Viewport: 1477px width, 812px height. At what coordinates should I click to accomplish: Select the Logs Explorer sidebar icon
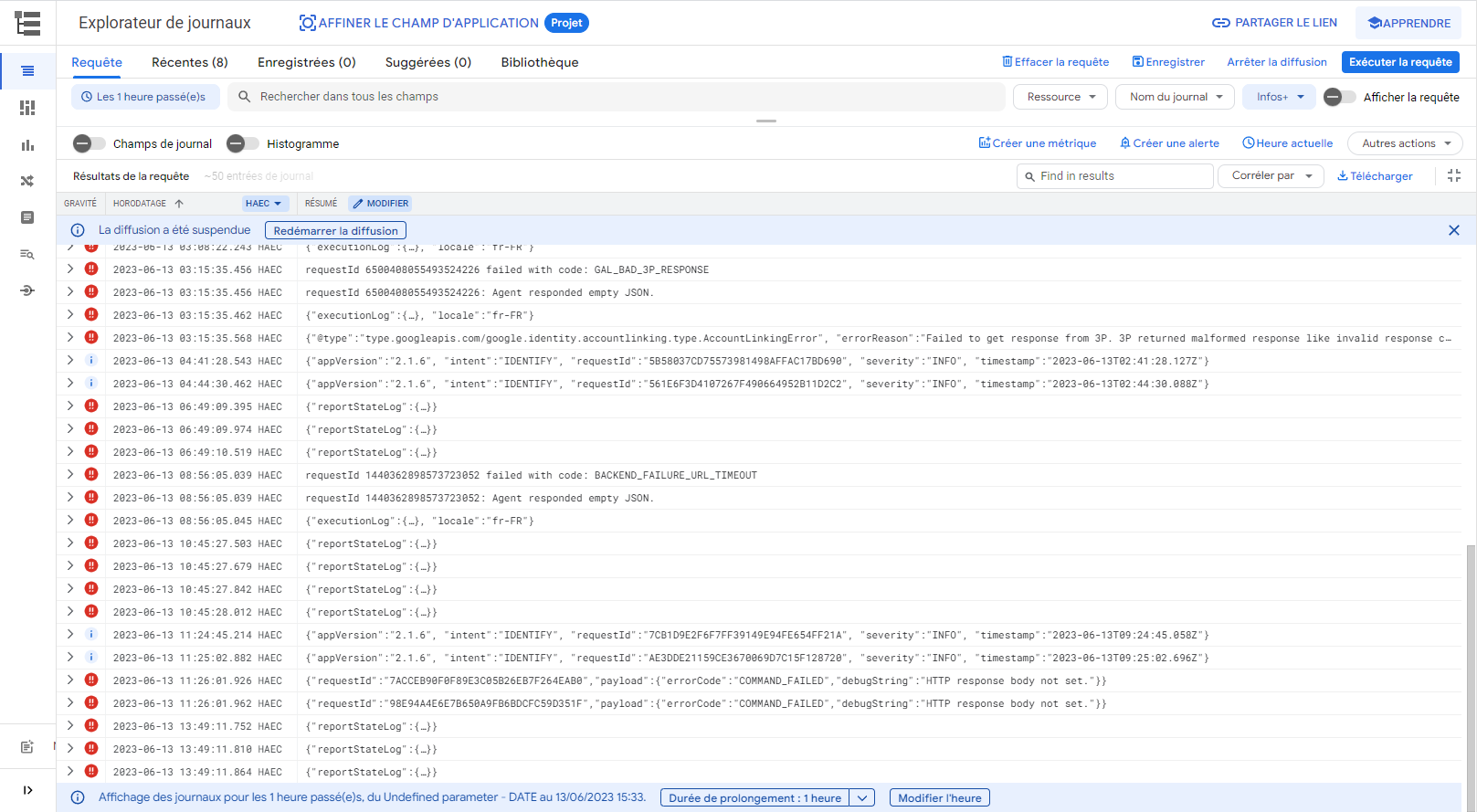point(27,70)
